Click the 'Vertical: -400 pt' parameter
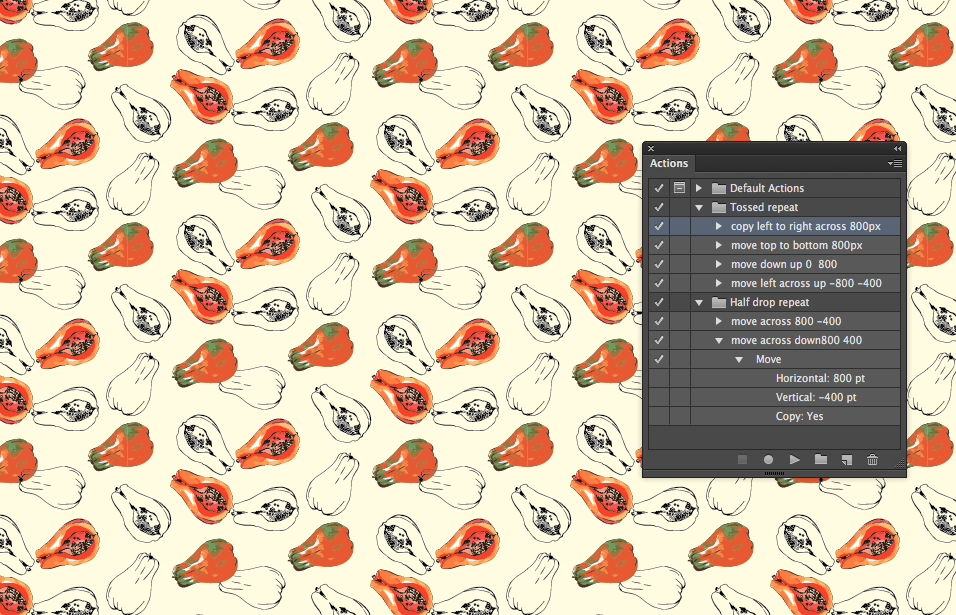Image resolution: width=956 pixels, height=615 pixels. [816, 397]
